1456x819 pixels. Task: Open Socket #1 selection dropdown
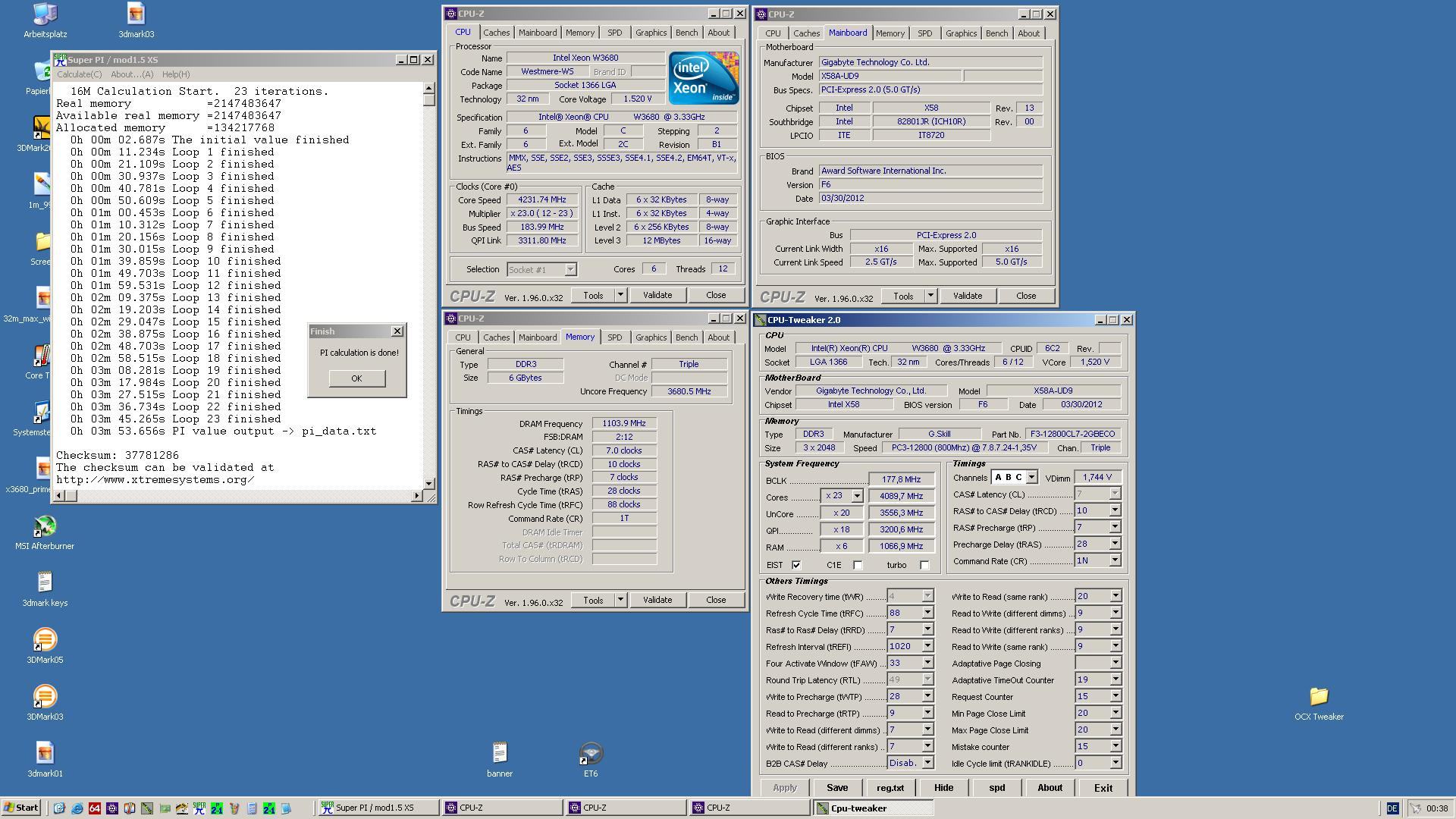(x=570, y=270)
